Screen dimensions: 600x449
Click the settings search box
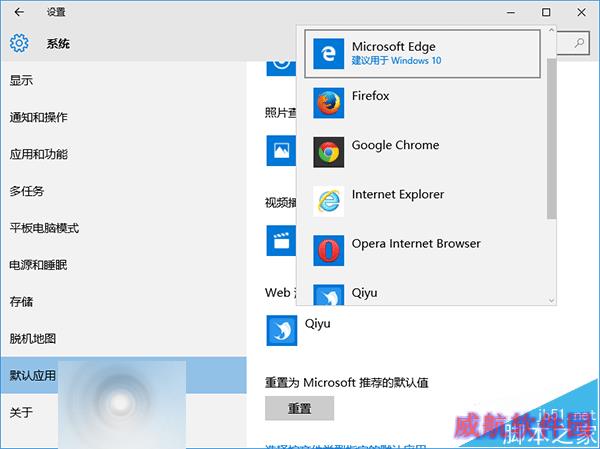[x=572, y=43]
